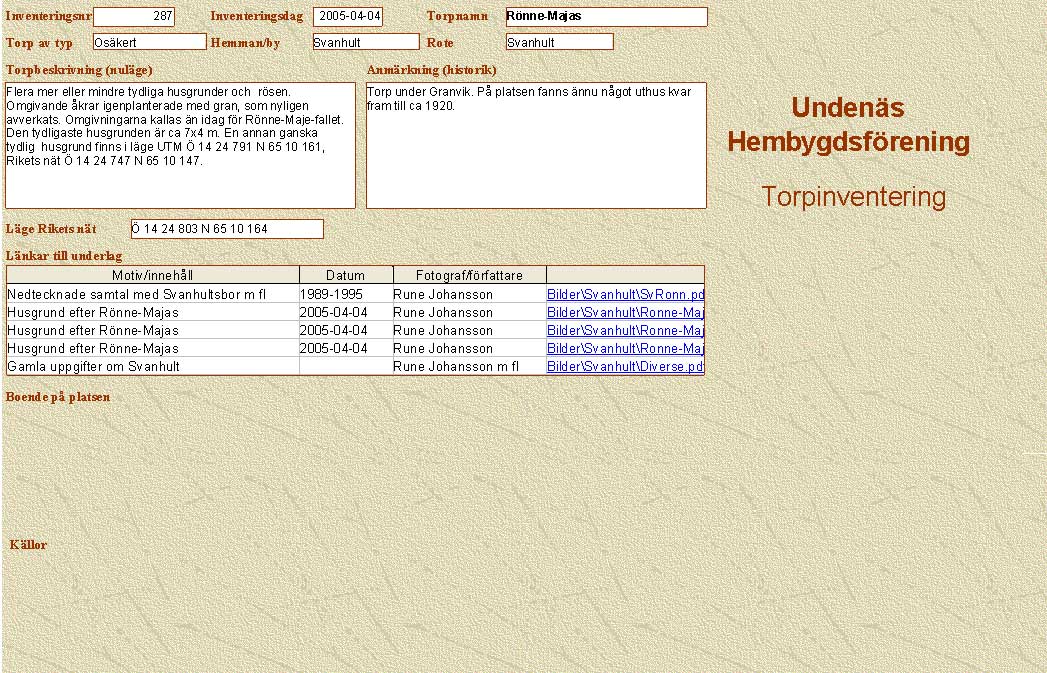Open the Bilder\Svanhult\Diverse link
This screenshot has width=1047, height=673.
pos(625,367)
